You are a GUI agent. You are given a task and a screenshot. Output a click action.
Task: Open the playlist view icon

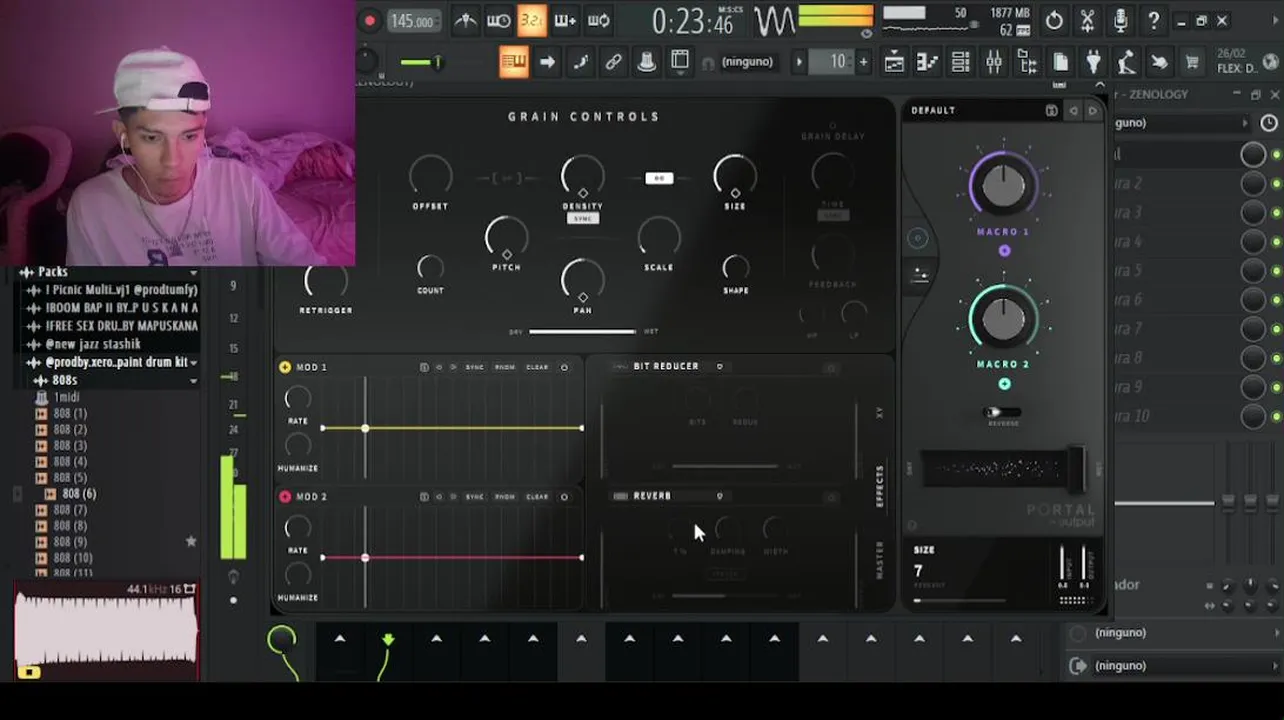[894, 62]
